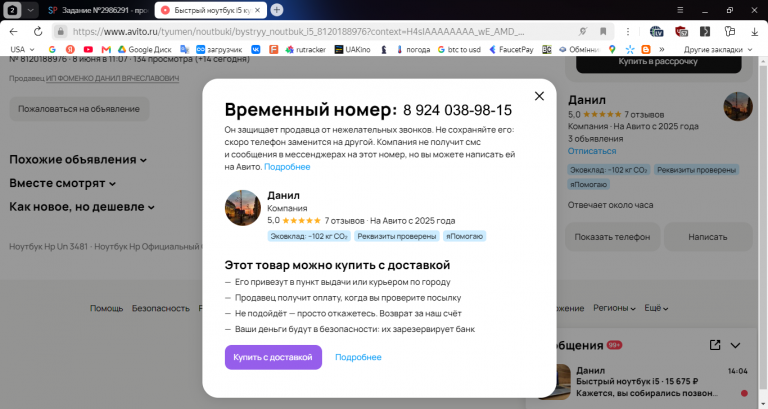Open the Yandex bookmark icon
The image size is (768, 409).
[x=70, y=49]
